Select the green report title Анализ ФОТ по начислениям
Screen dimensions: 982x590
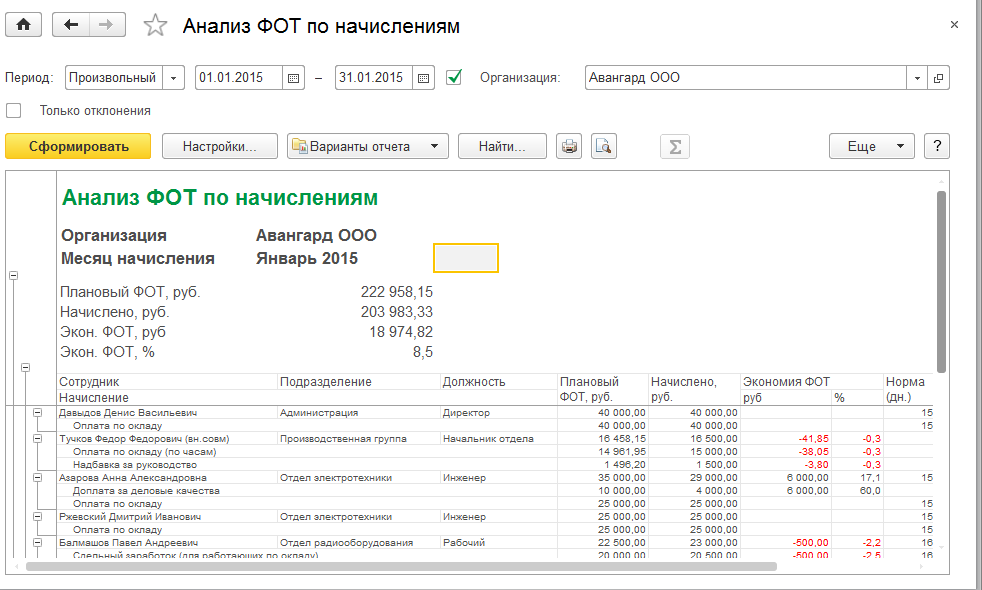click(x=220, y=197)
